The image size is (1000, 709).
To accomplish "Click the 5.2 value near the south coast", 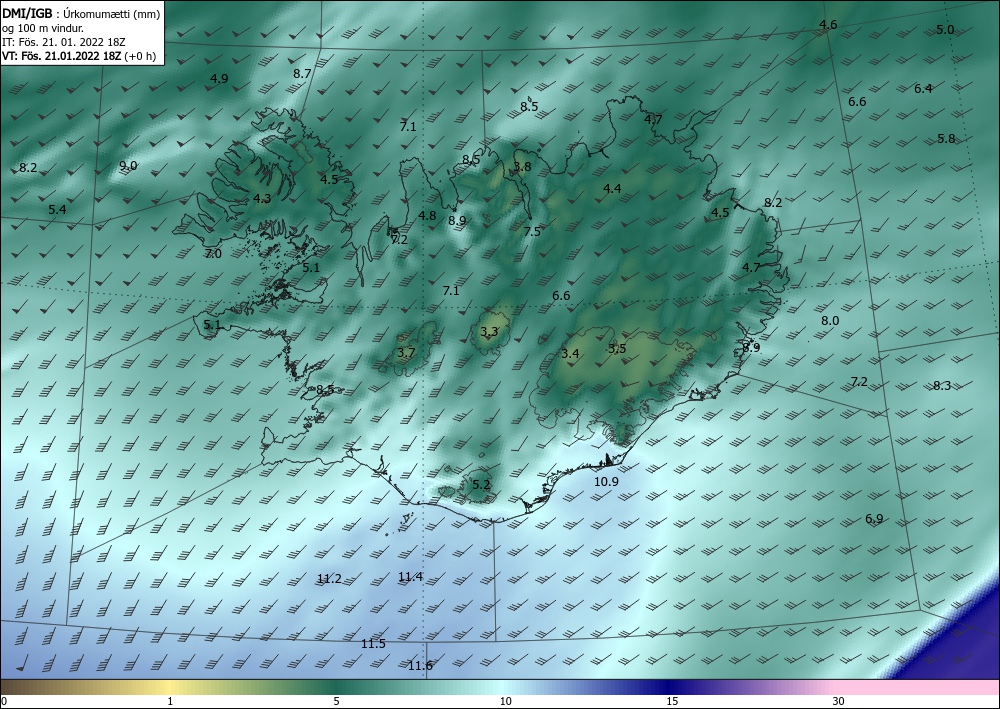I will click(482, 485).
